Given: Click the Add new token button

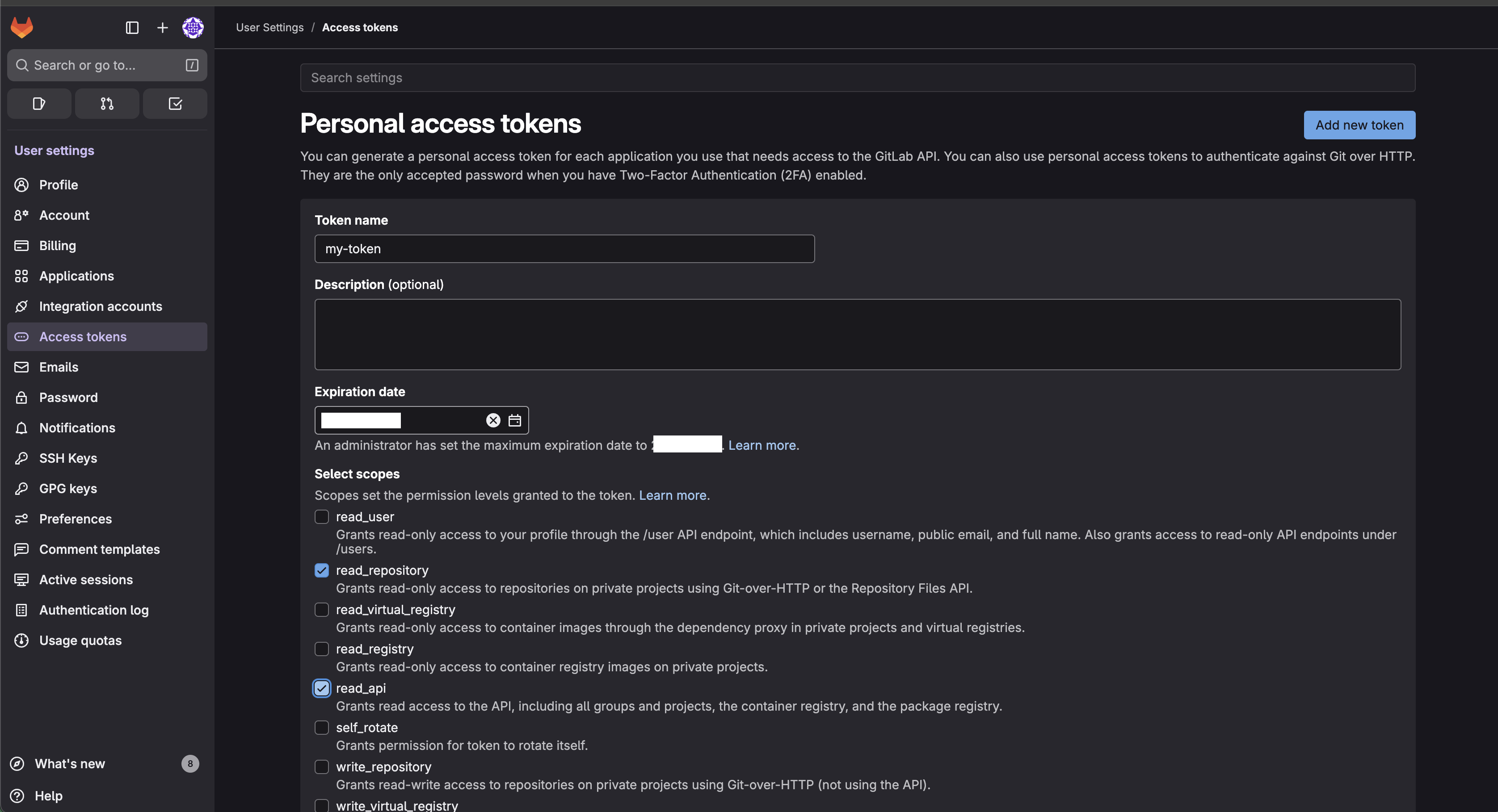Looking at the screenshot, I should 1359,125.
